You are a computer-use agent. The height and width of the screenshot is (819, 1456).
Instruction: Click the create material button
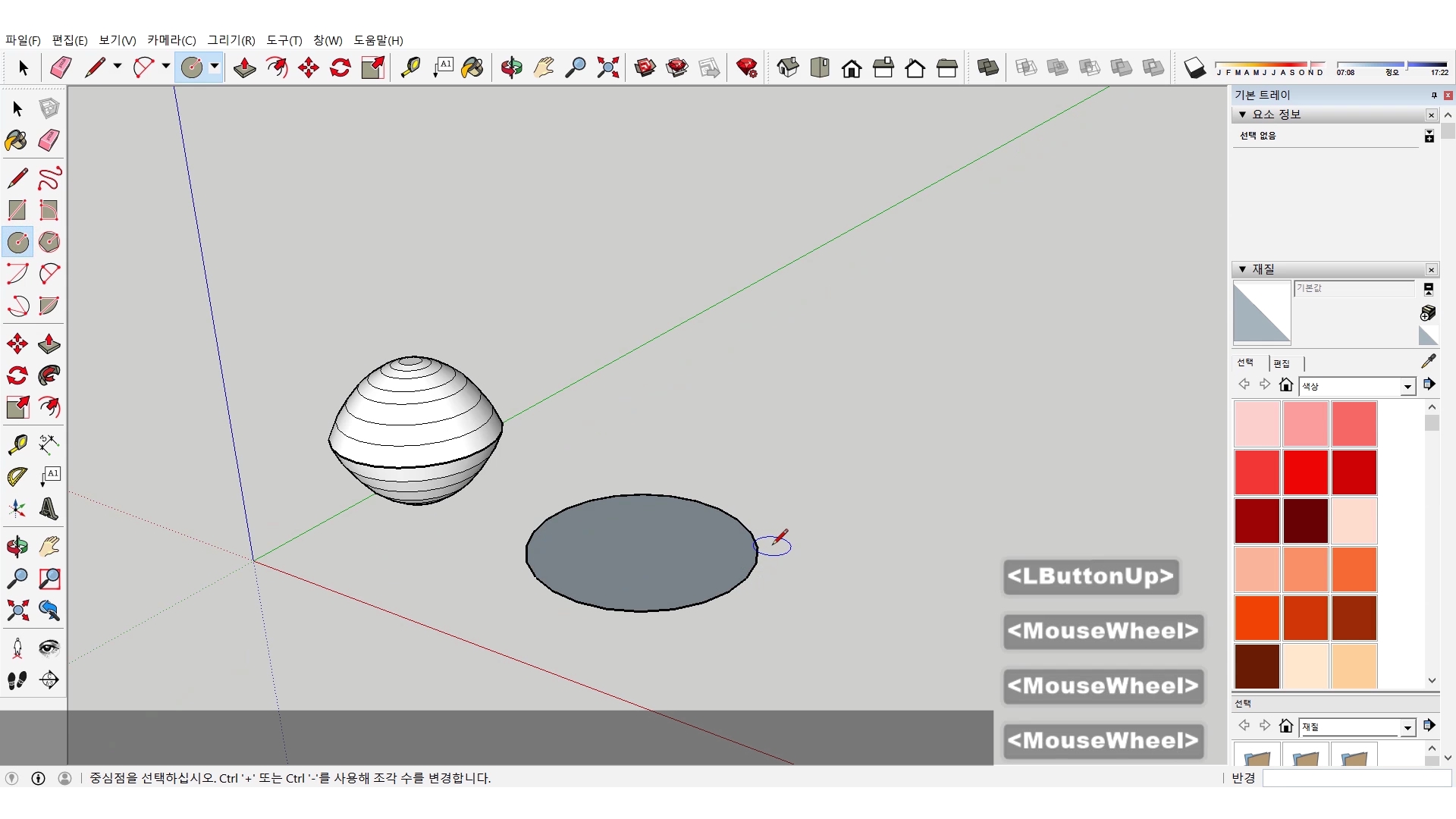pos(1428,312)
